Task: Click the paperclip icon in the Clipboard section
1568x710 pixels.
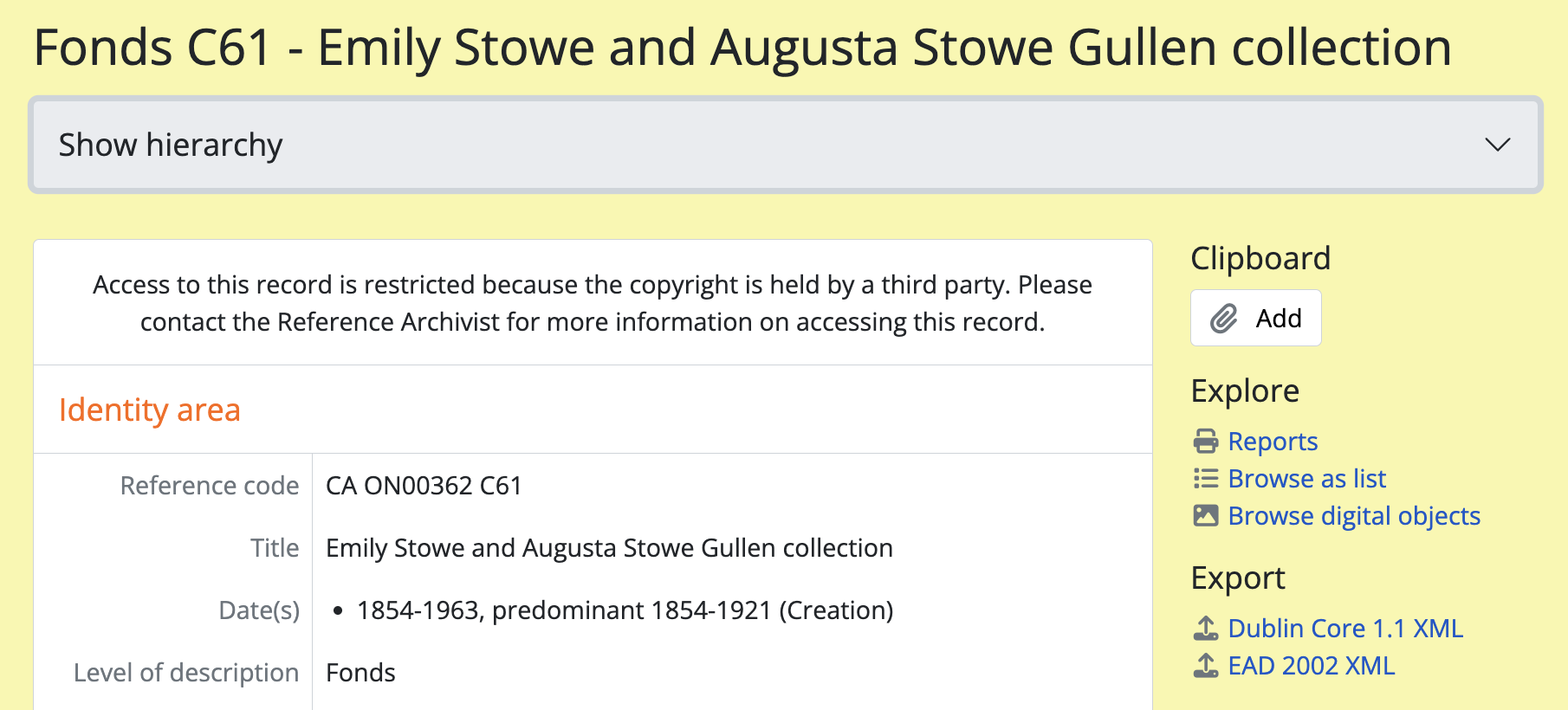Action: [1223, 319]
